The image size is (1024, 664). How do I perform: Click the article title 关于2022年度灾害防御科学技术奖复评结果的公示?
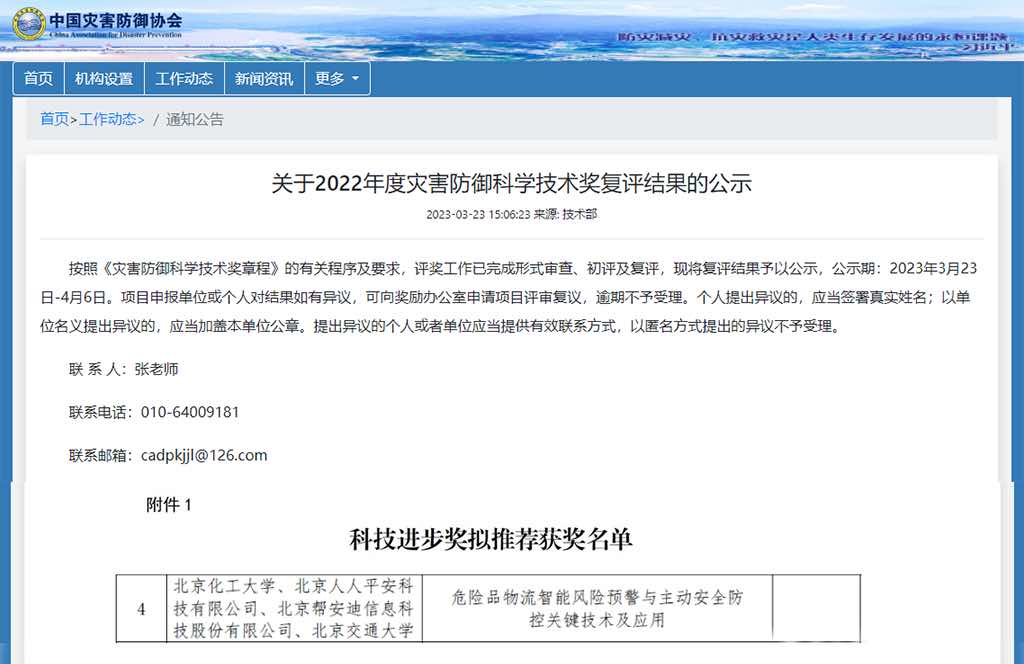511,183
